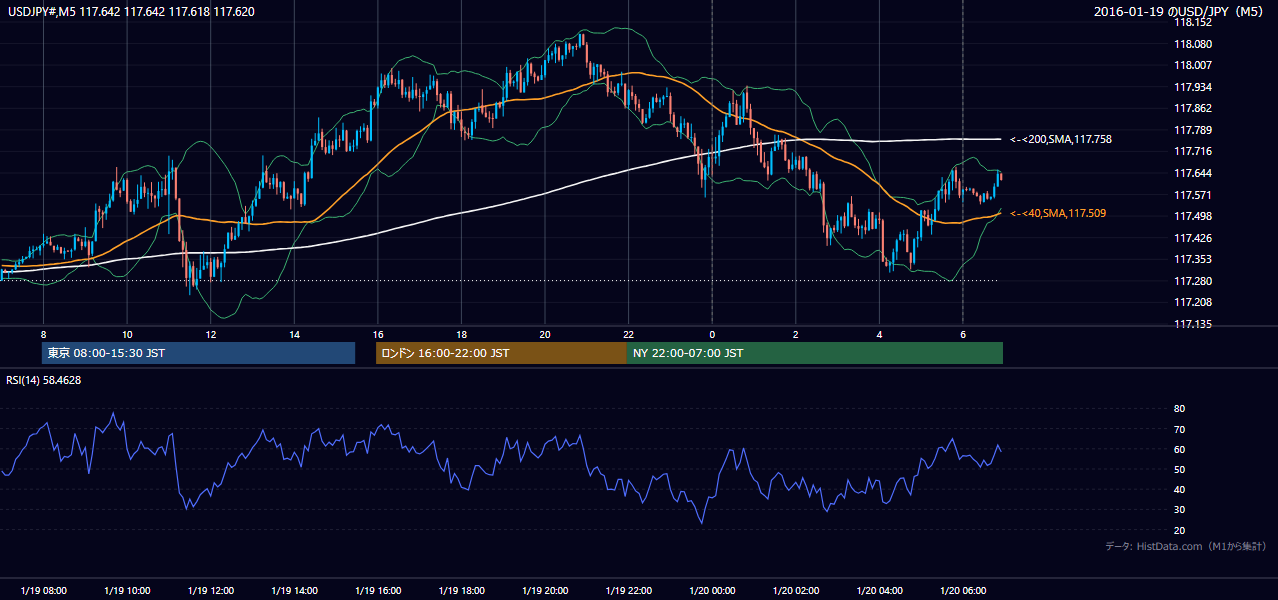
Task: Click the 1/20 00:00 time axis label
Action: (x=712, y=590)
